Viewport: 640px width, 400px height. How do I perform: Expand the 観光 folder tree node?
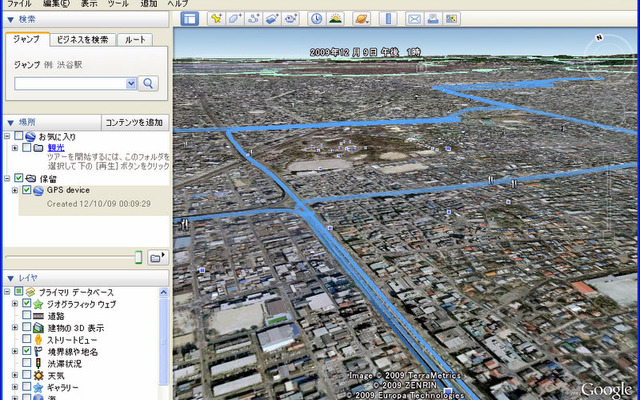pos(15,148)
